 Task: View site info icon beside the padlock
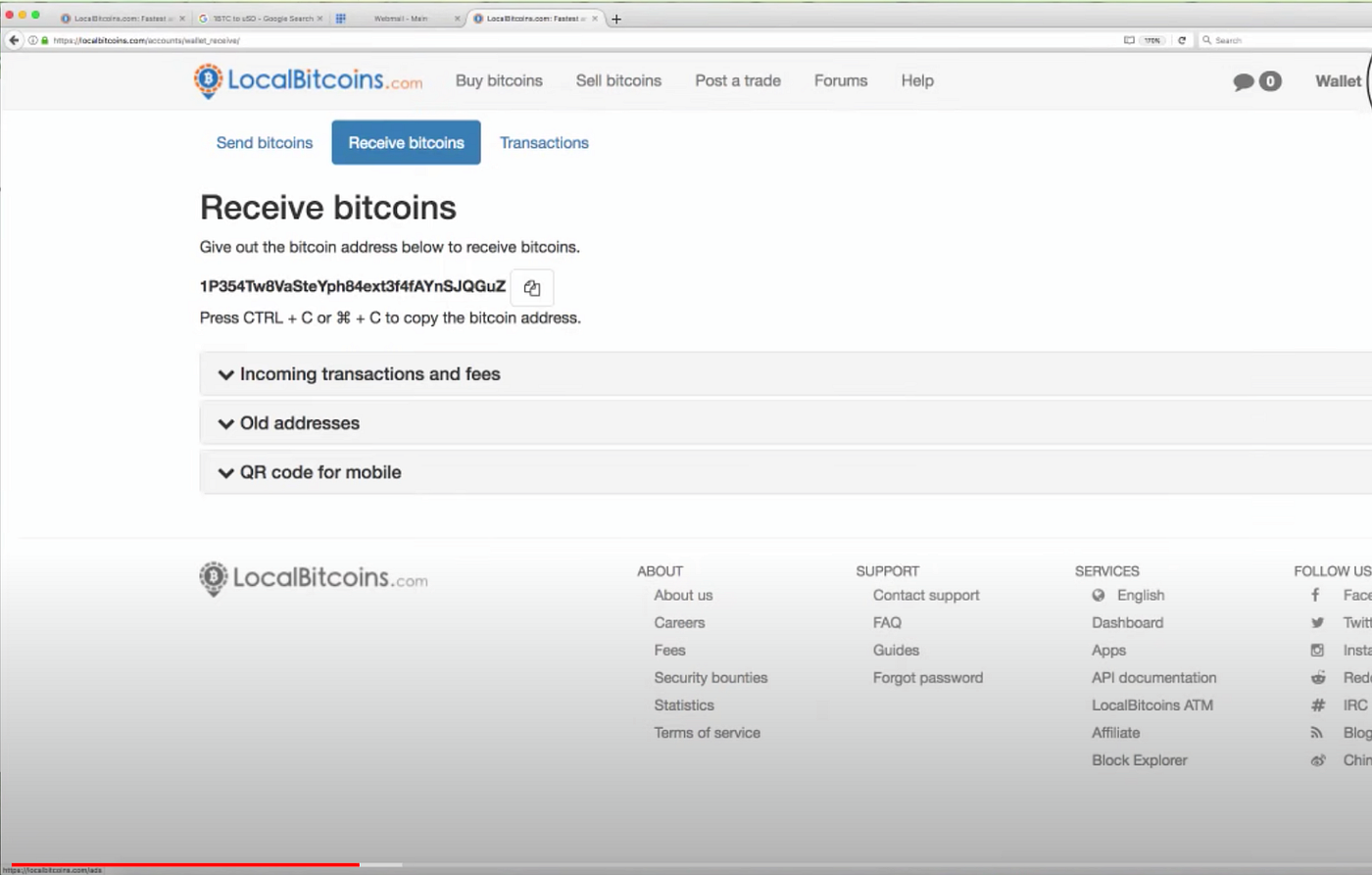click(32, 40)
